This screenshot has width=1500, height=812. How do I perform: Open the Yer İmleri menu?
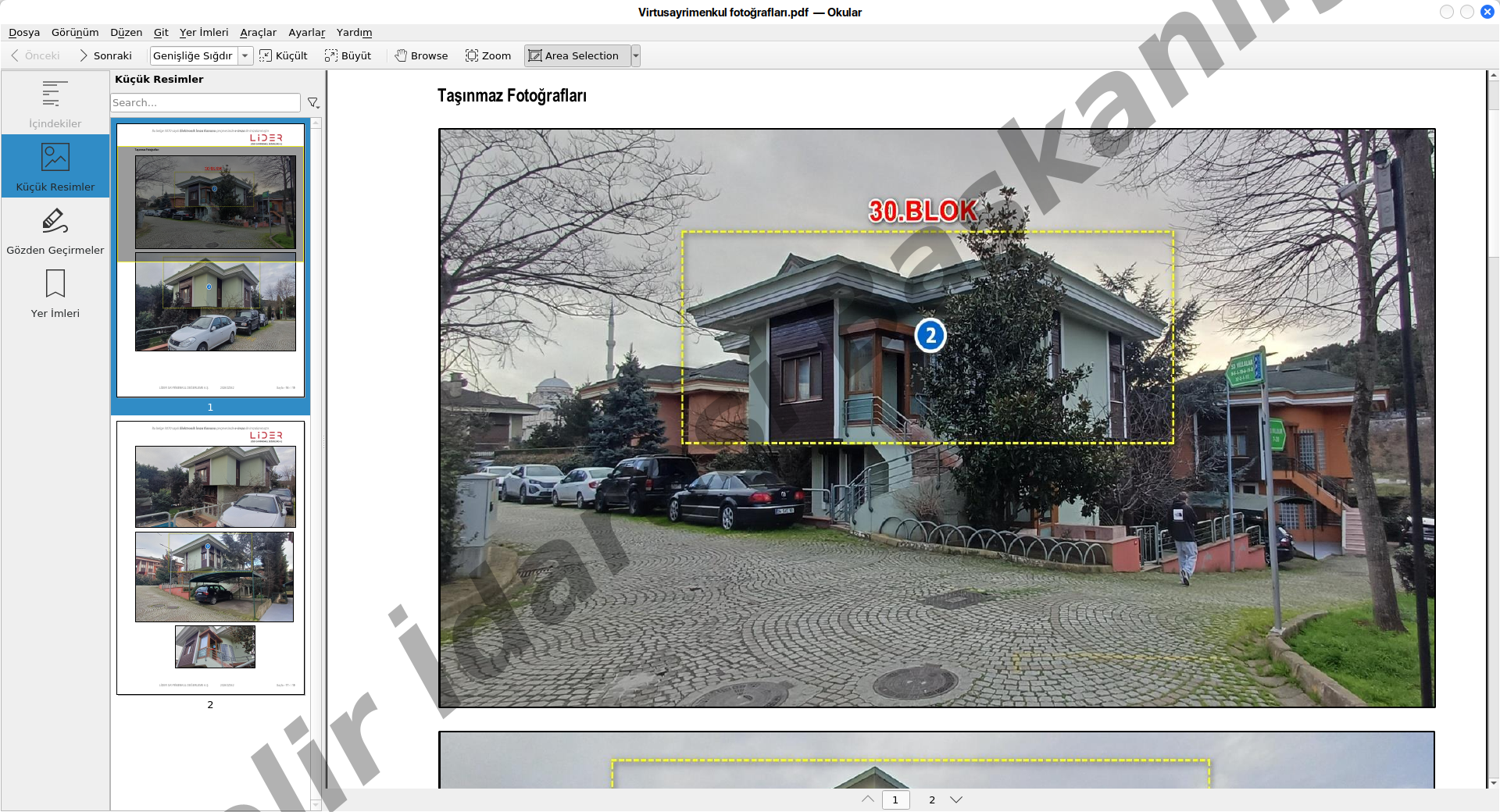(204, 33)
